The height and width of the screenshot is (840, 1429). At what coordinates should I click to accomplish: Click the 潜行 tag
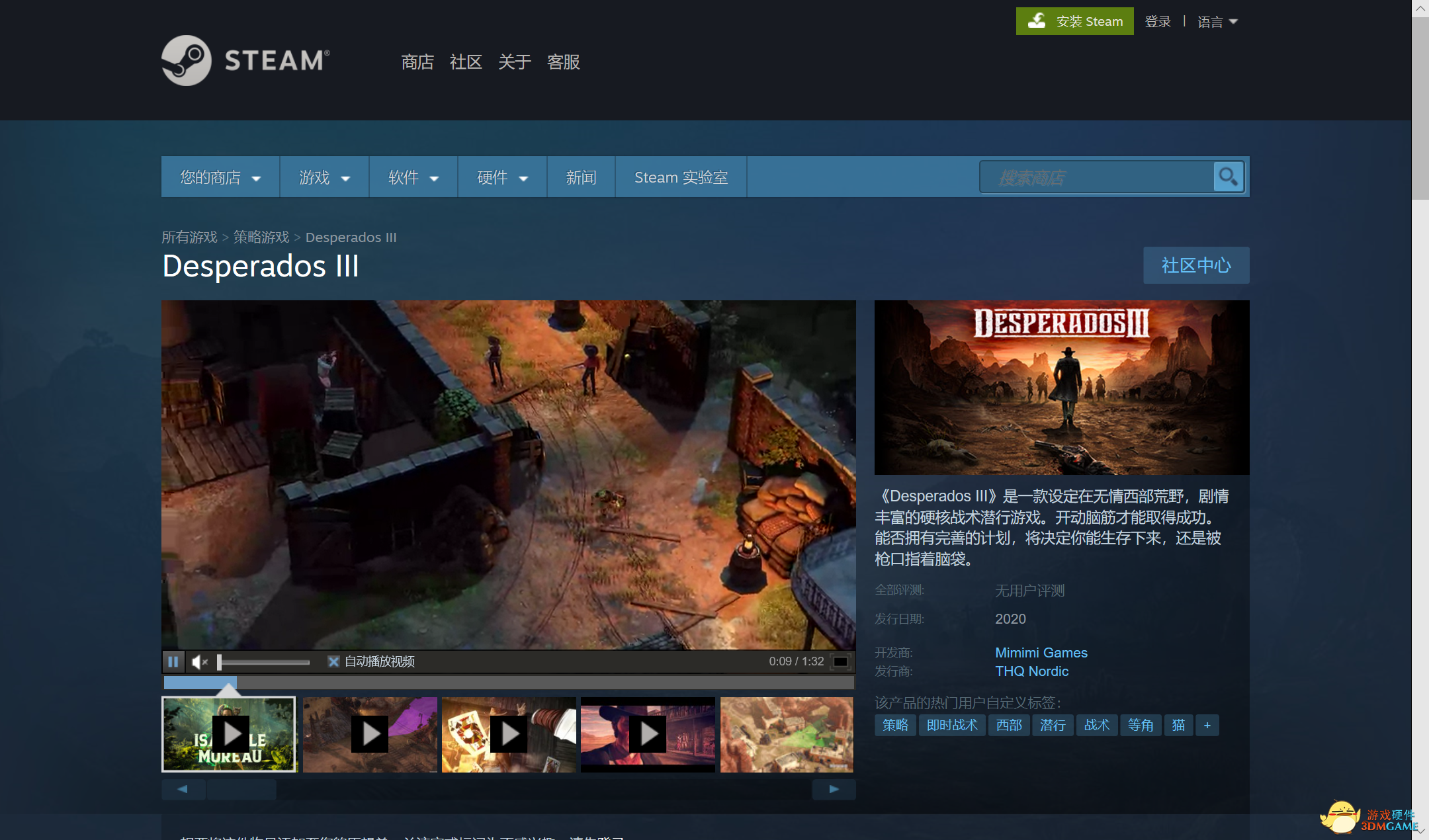tap(1053, 726)
